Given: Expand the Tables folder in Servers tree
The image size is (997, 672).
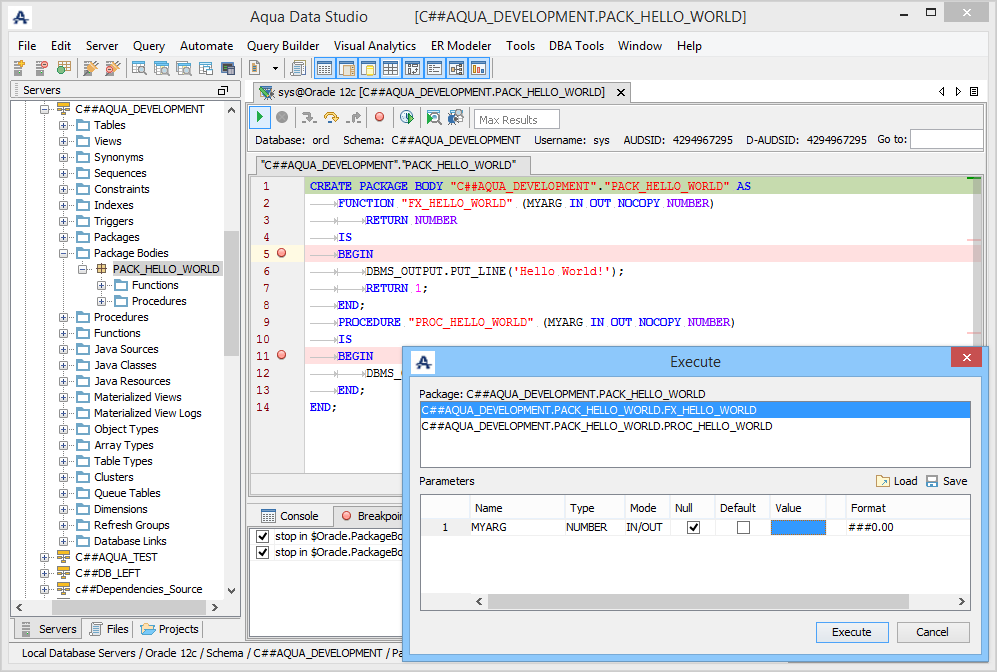Looking at the screenshot, I should (64, 125).
